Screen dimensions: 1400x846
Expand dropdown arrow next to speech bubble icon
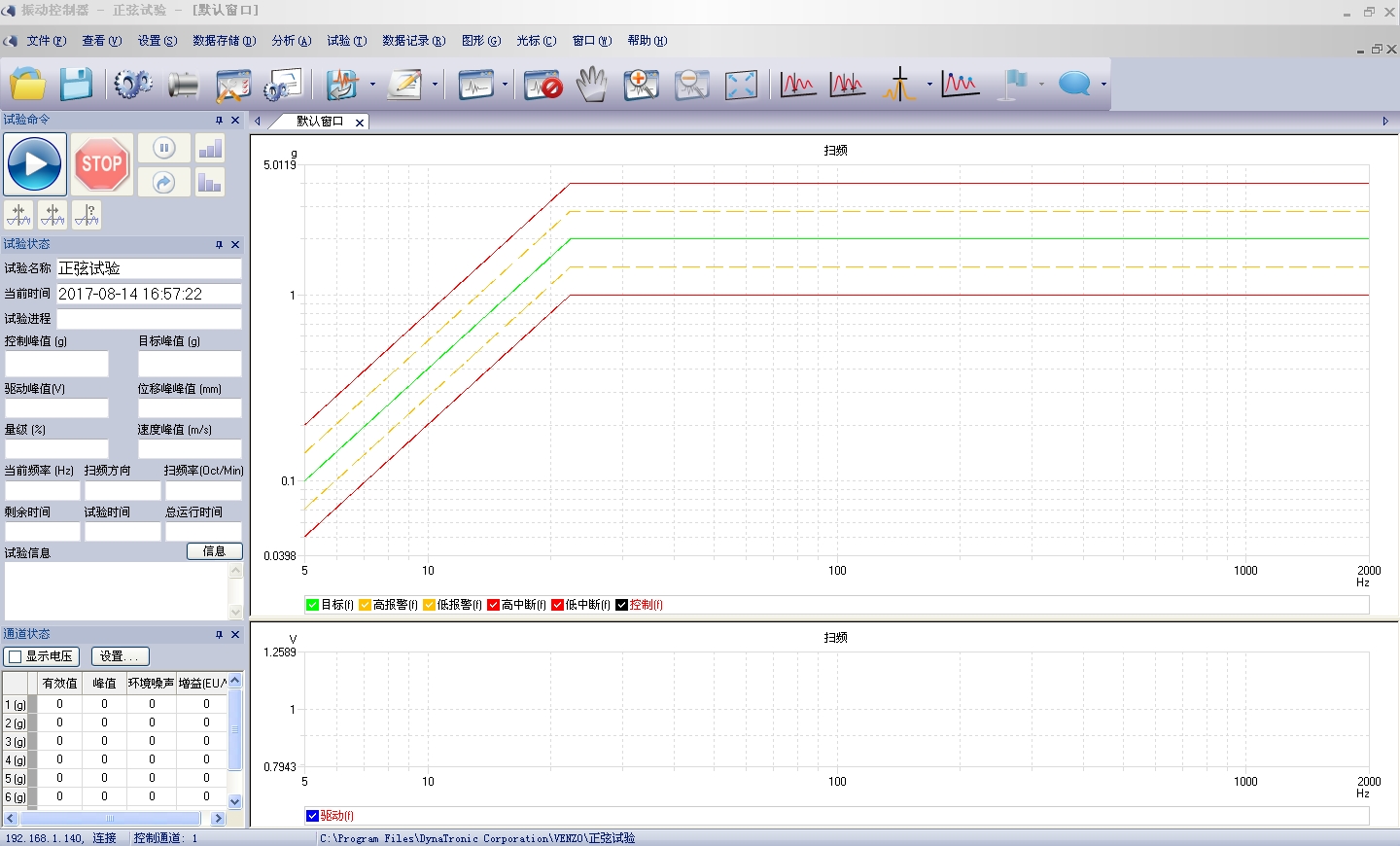click(1103, 85)
